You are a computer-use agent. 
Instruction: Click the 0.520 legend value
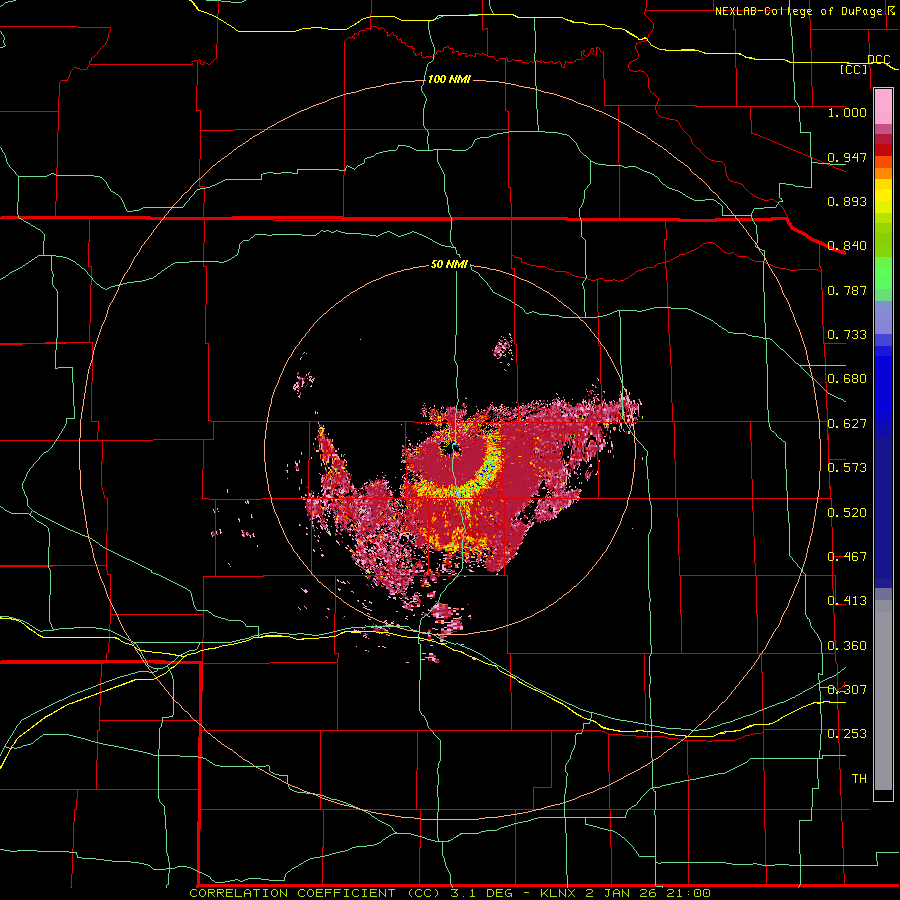[x=847, y=513]
